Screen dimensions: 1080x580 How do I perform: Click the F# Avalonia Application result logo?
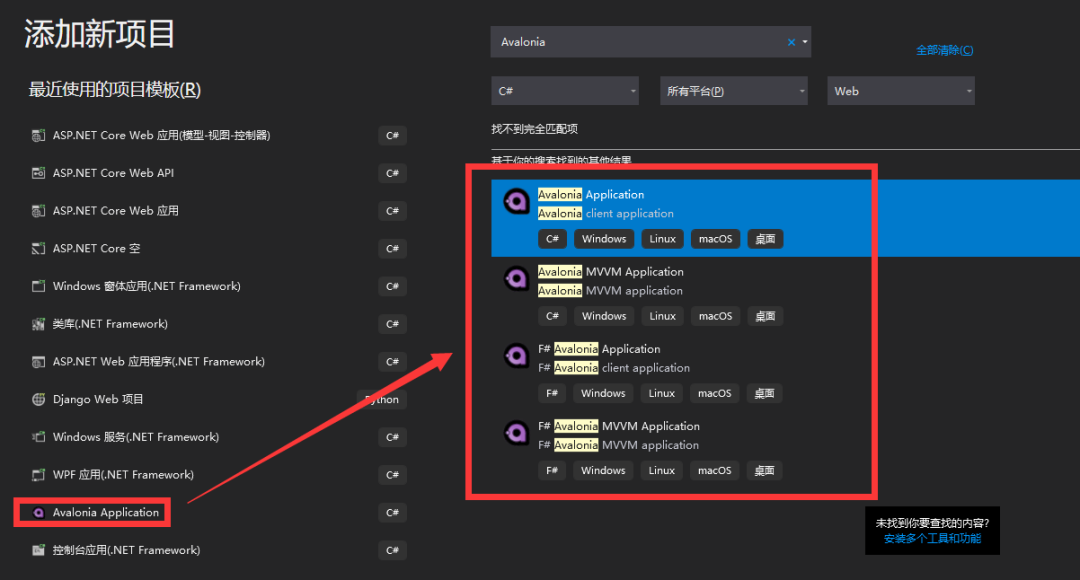pyautogui.click(x=516, y=355)
